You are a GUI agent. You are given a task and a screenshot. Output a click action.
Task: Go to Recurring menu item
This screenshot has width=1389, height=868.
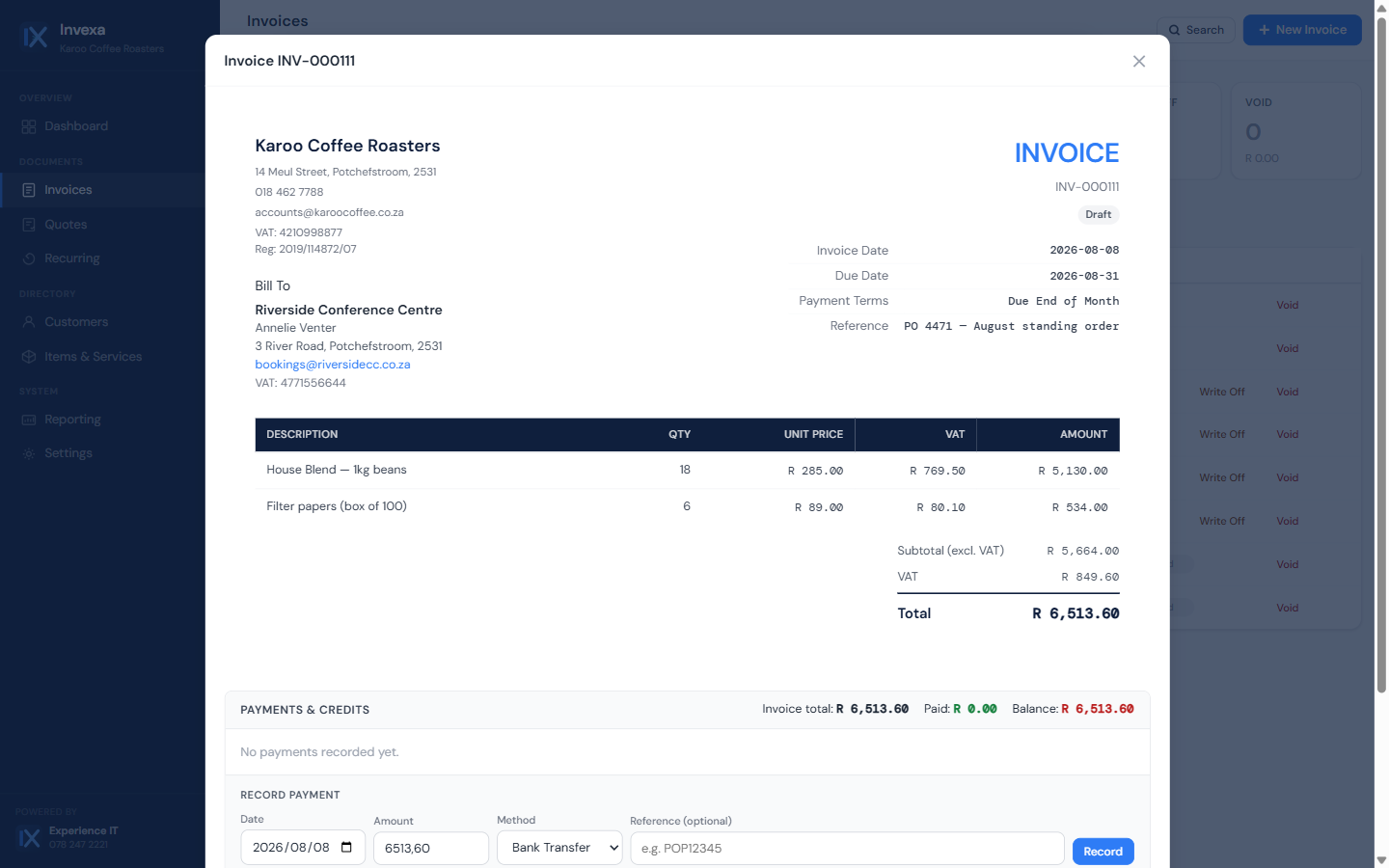click(x=102, y=258)
